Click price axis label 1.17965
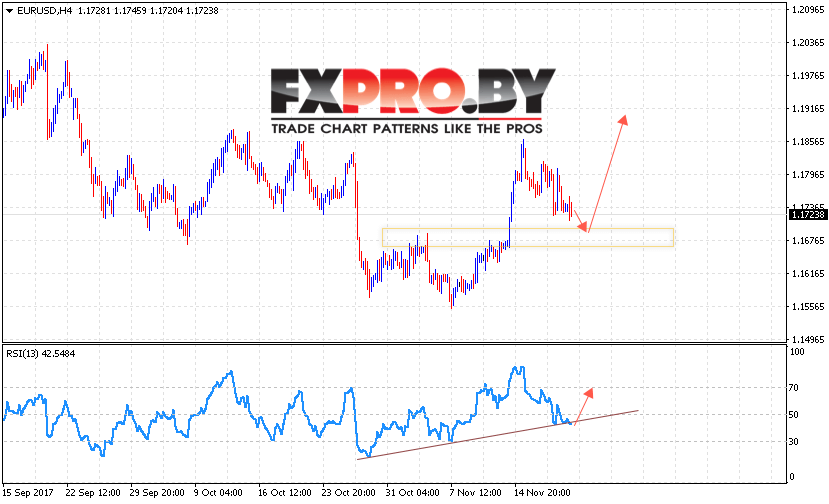The image size is (829, 504). tap(808, 175)
